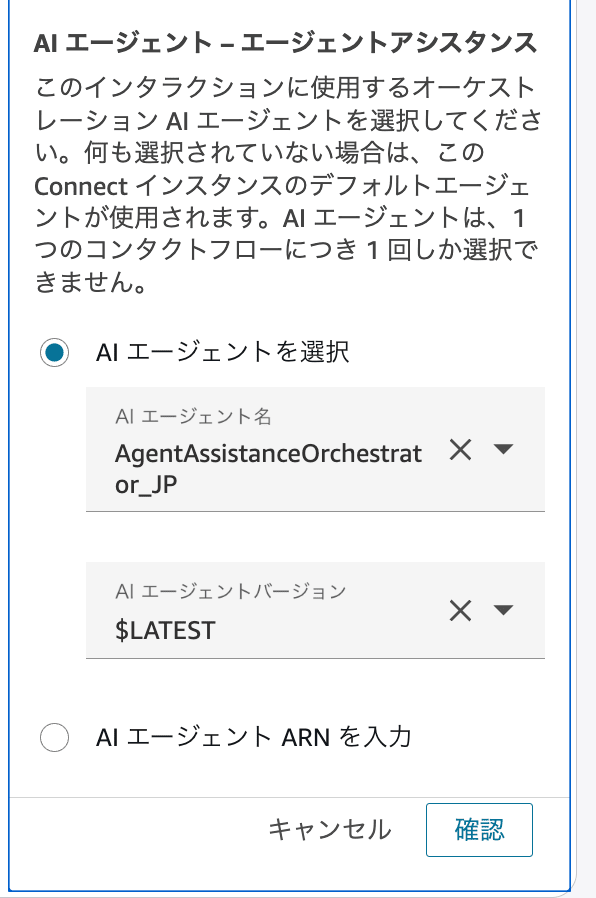Select the AI エージェントを選択 radio button

tap(56, 350)
